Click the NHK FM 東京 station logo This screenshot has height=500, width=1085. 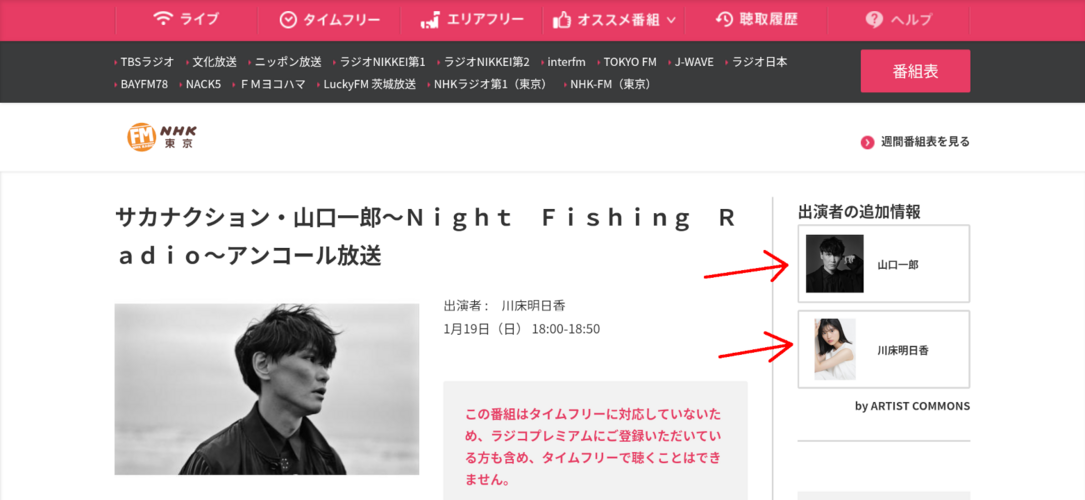(x=162, y=137)
